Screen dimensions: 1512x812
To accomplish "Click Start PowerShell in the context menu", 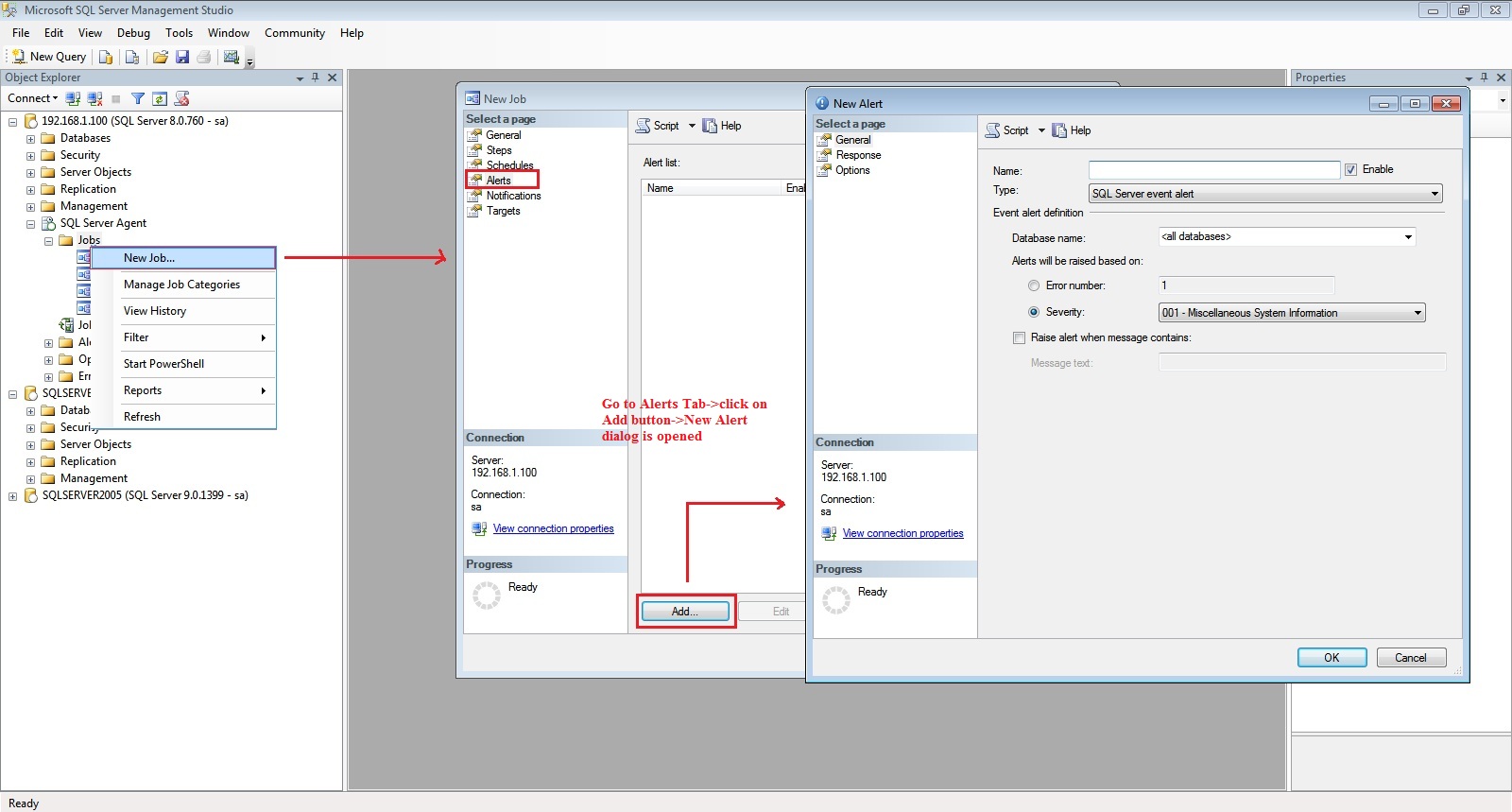I will point(183,364).
